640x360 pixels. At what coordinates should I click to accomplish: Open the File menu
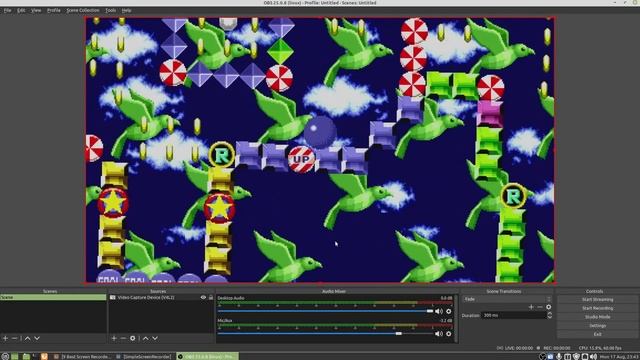(7, 10)
